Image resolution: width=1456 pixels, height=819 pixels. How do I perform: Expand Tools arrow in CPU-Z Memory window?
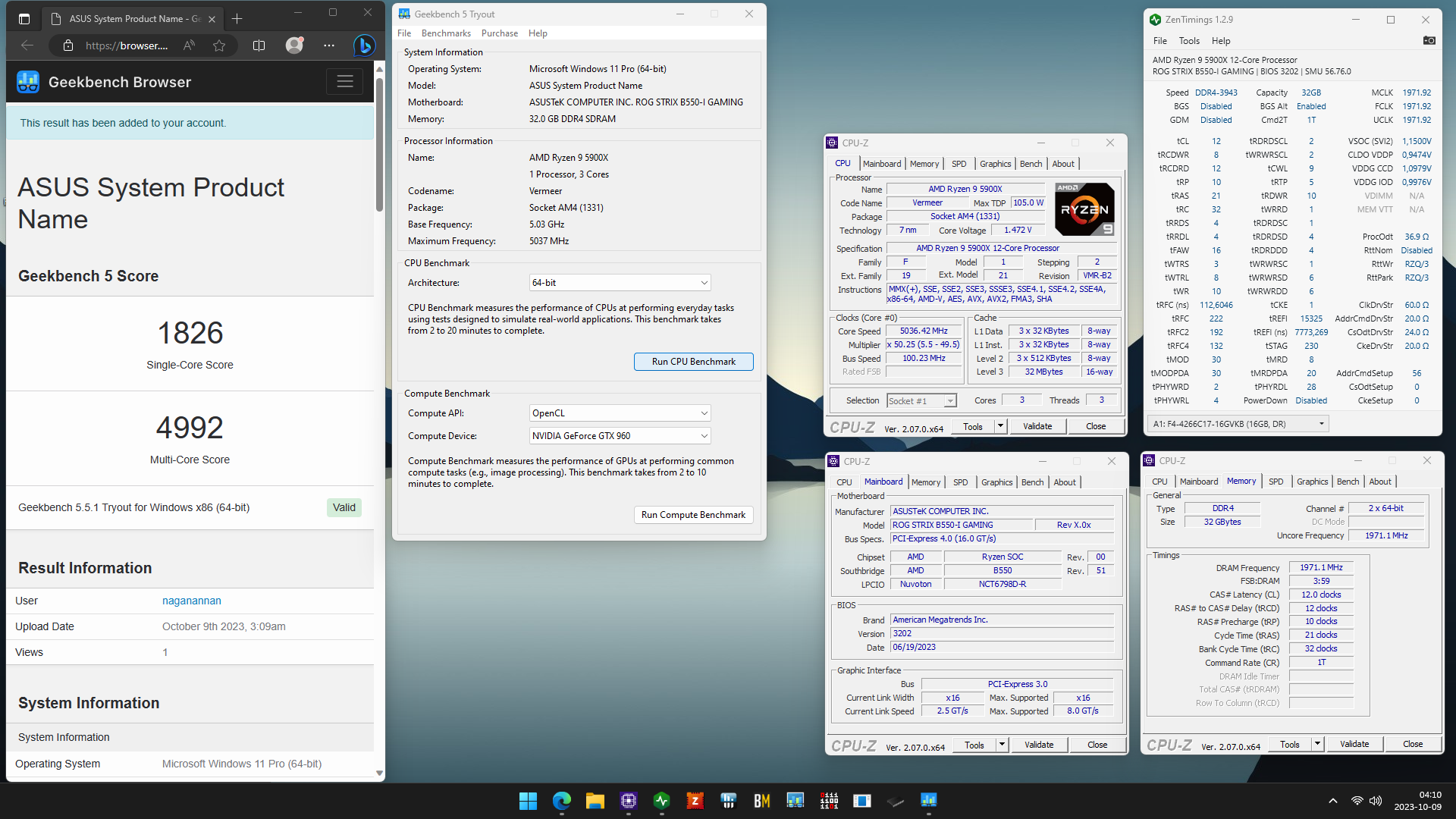pos(1317,744)
